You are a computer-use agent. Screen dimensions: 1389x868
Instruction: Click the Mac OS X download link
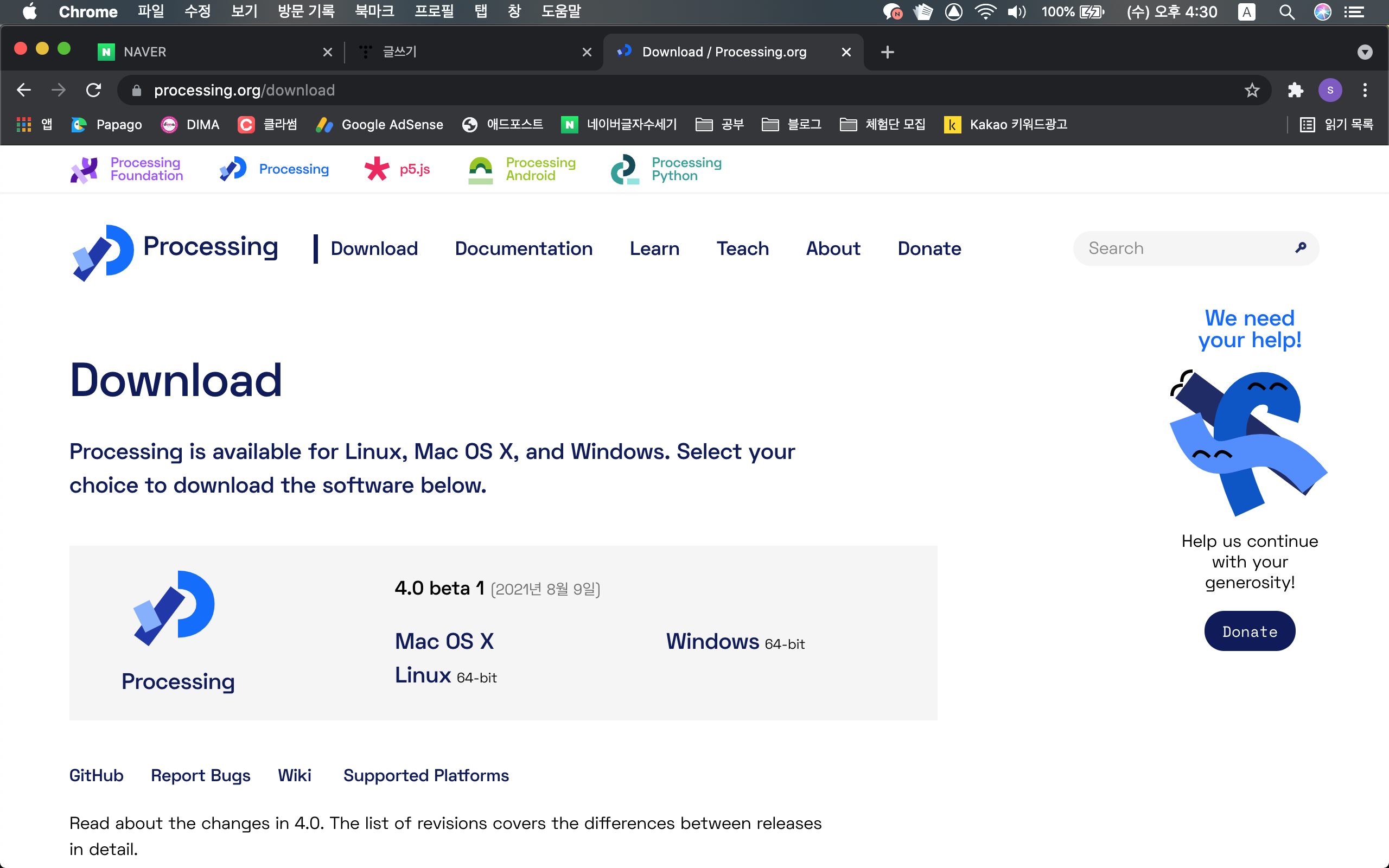(x=444, y=641)
